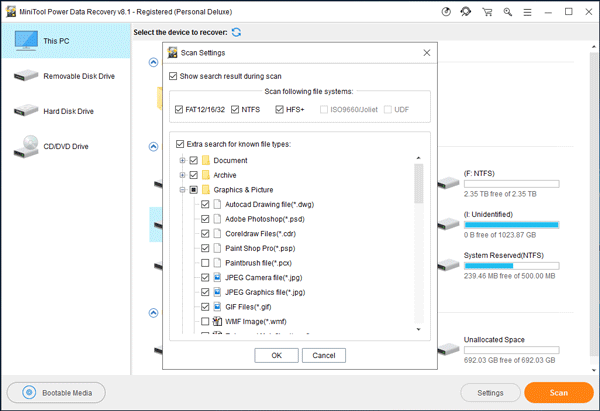Select Hard Disk Drive in the sidebar
Screen dimensions: 600x411
[66, 111]
